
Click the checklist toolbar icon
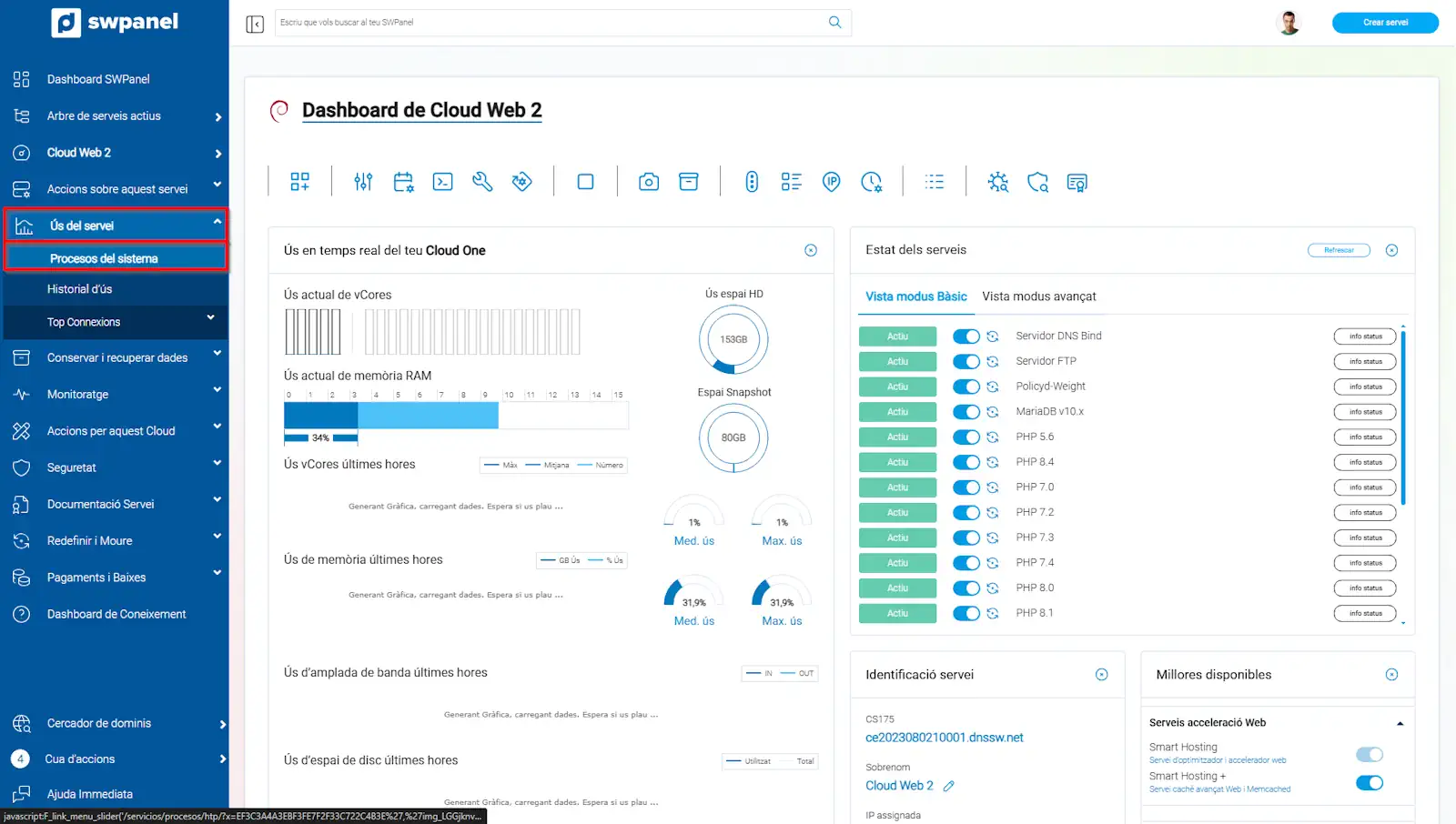click(x=792, y=182)
